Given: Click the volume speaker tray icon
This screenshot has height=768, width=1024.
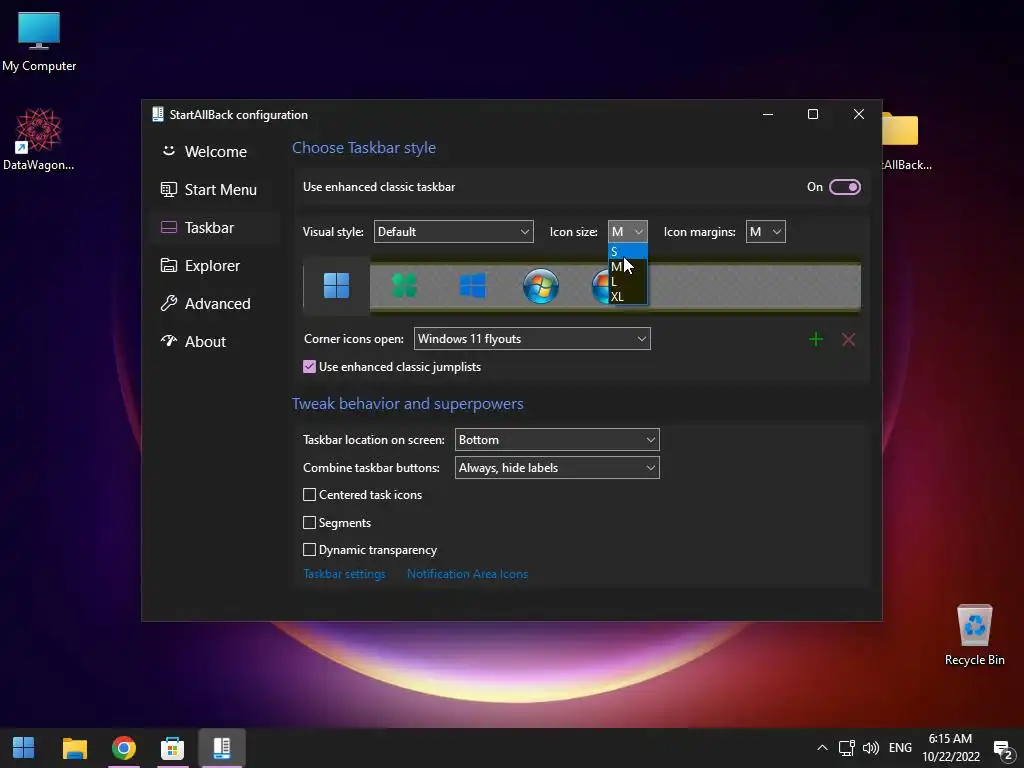Looking at the screenshot, I should click(x=871, y=748).
